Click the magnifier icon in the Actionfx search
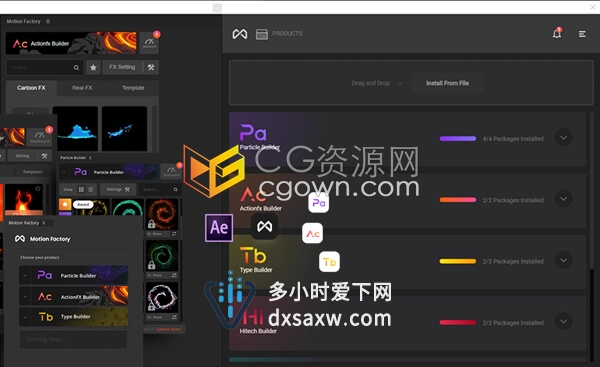600x367 pixels. pos(76,68)
